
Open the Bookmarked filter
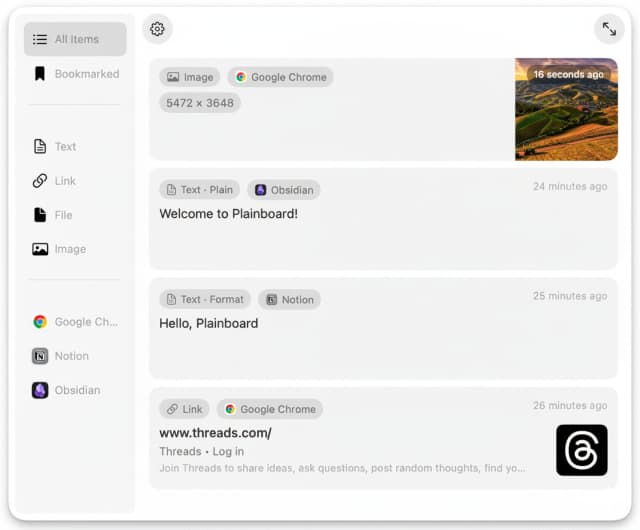click(x=75, y=74)
